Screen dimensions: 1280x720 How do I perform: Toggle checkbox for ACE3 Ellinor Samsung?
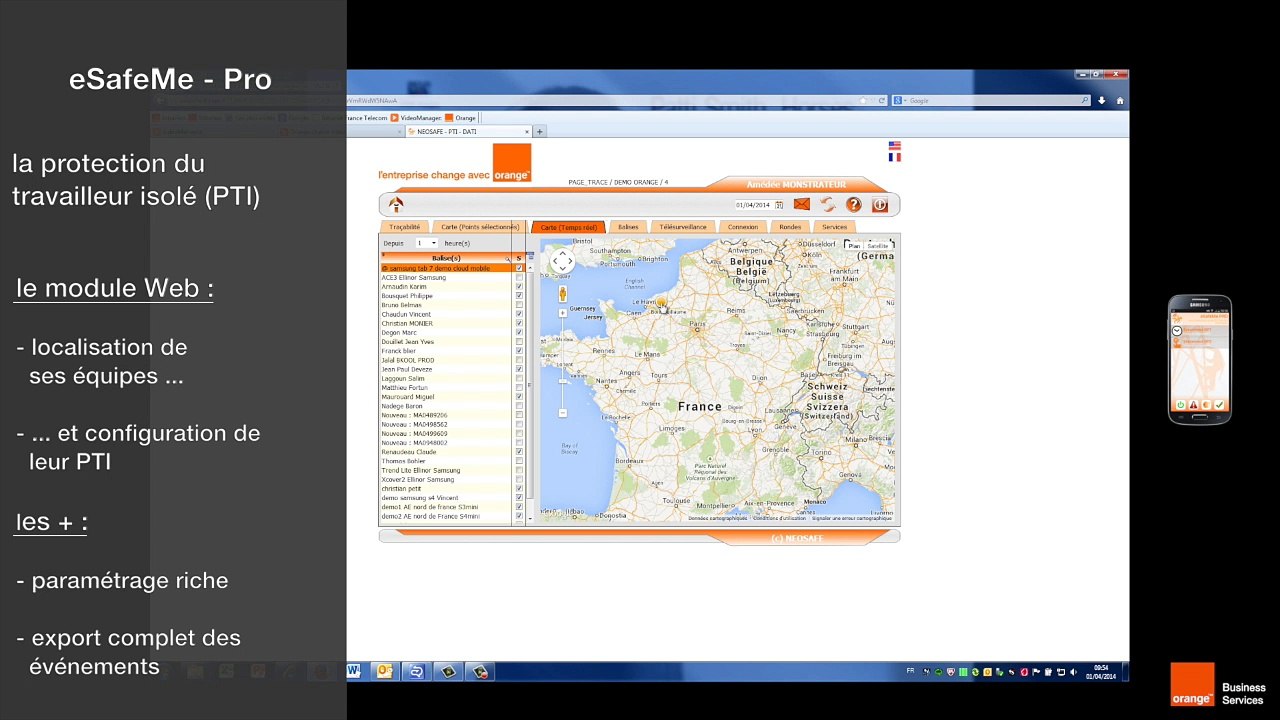pos(519,277)
